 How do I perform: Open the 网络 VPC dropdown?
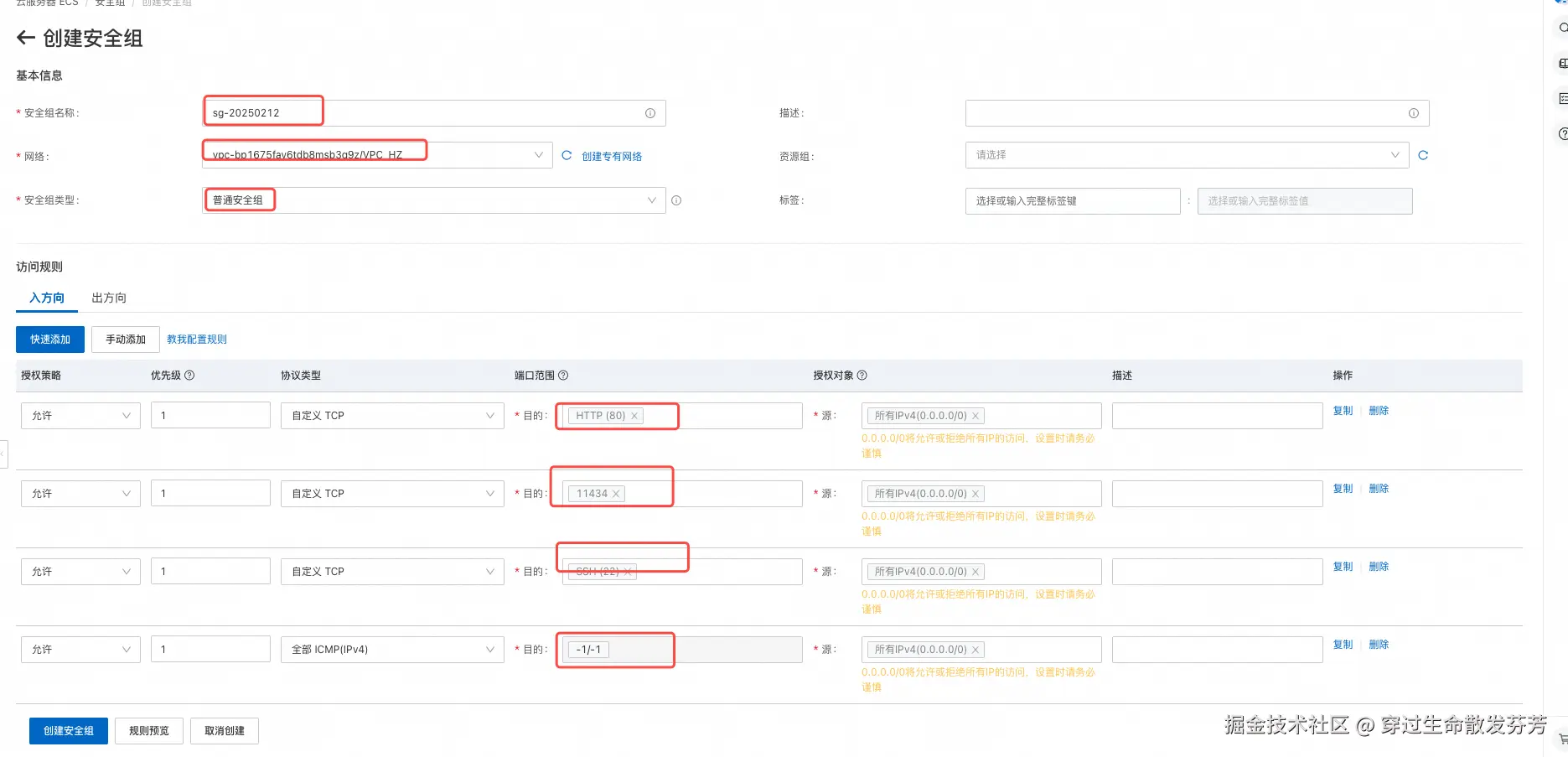[x=377, y=155]
